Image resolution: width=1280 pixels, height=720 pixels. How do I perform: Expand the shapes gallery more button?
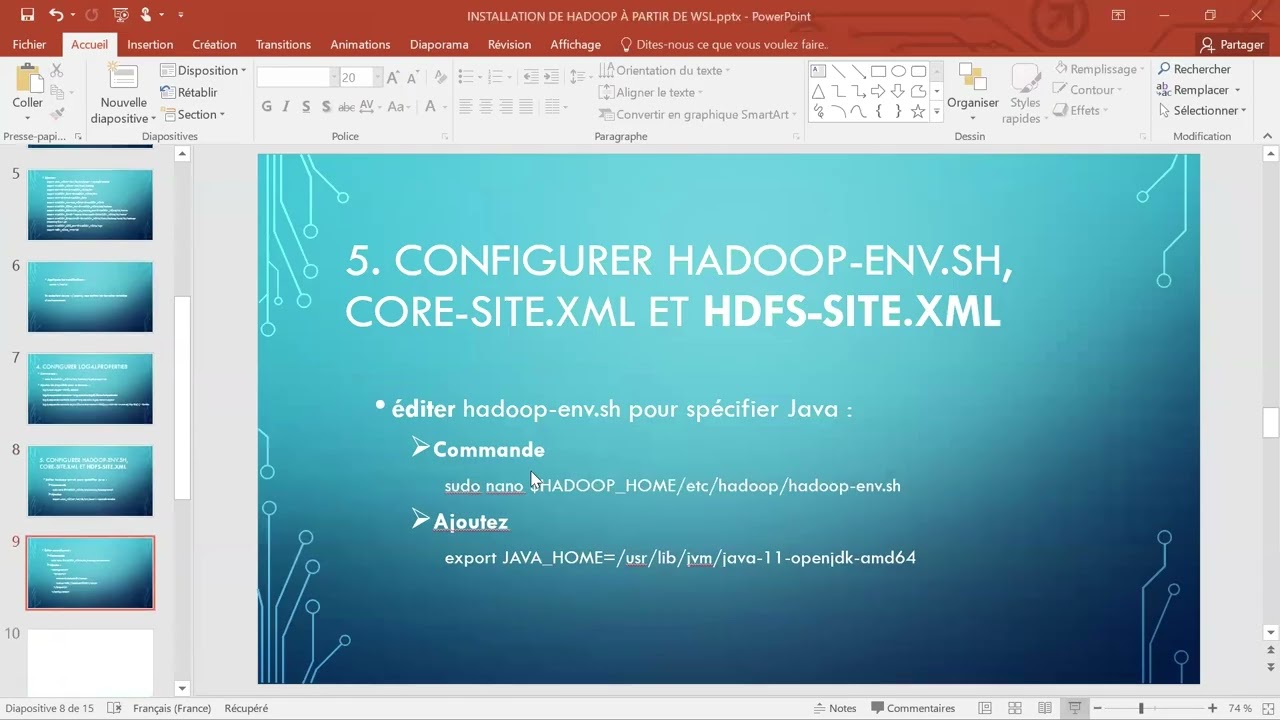click(x=937, y=112)
